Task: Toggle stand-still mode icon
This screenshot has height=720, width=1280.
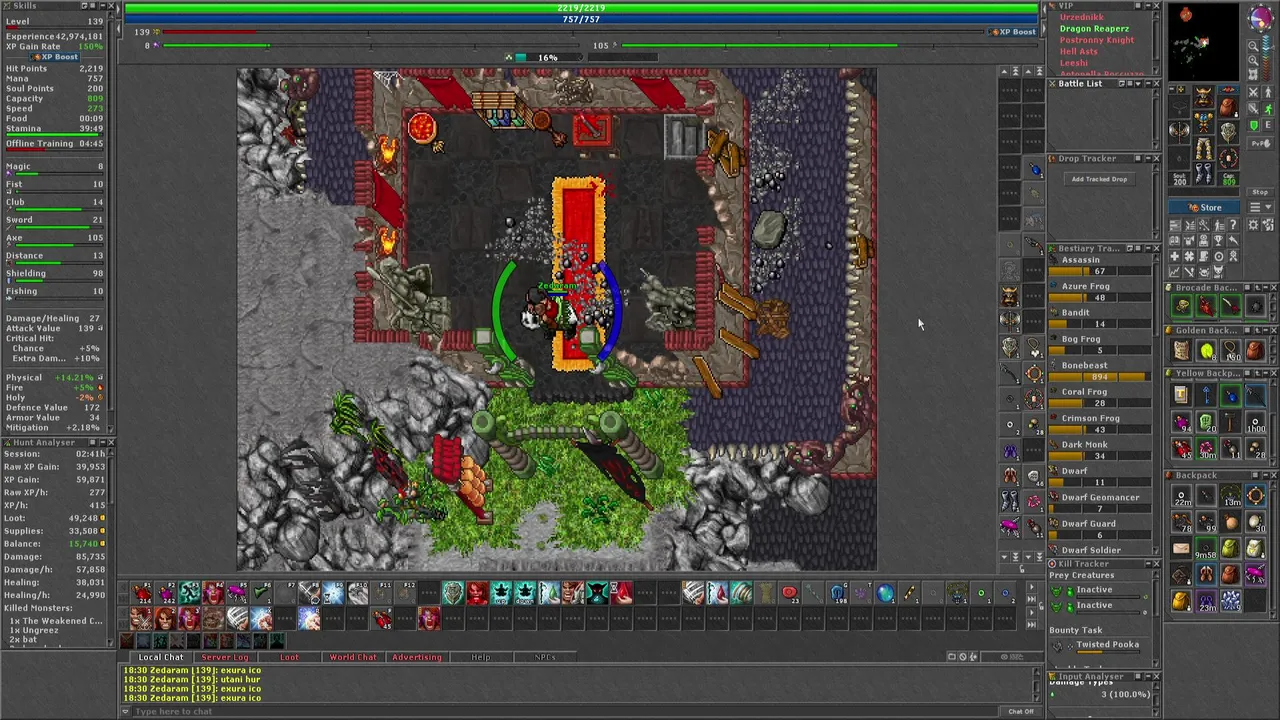Action: (1268, 92)
